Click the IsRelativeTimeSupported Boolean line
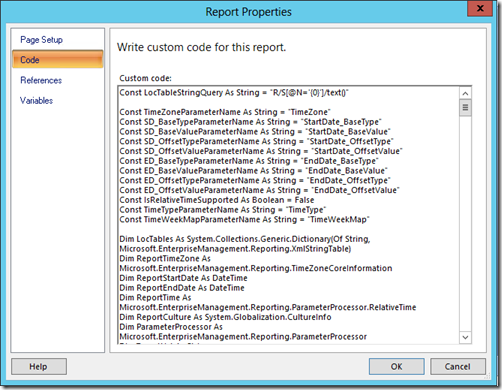The image size is (502, 390). 217,200
